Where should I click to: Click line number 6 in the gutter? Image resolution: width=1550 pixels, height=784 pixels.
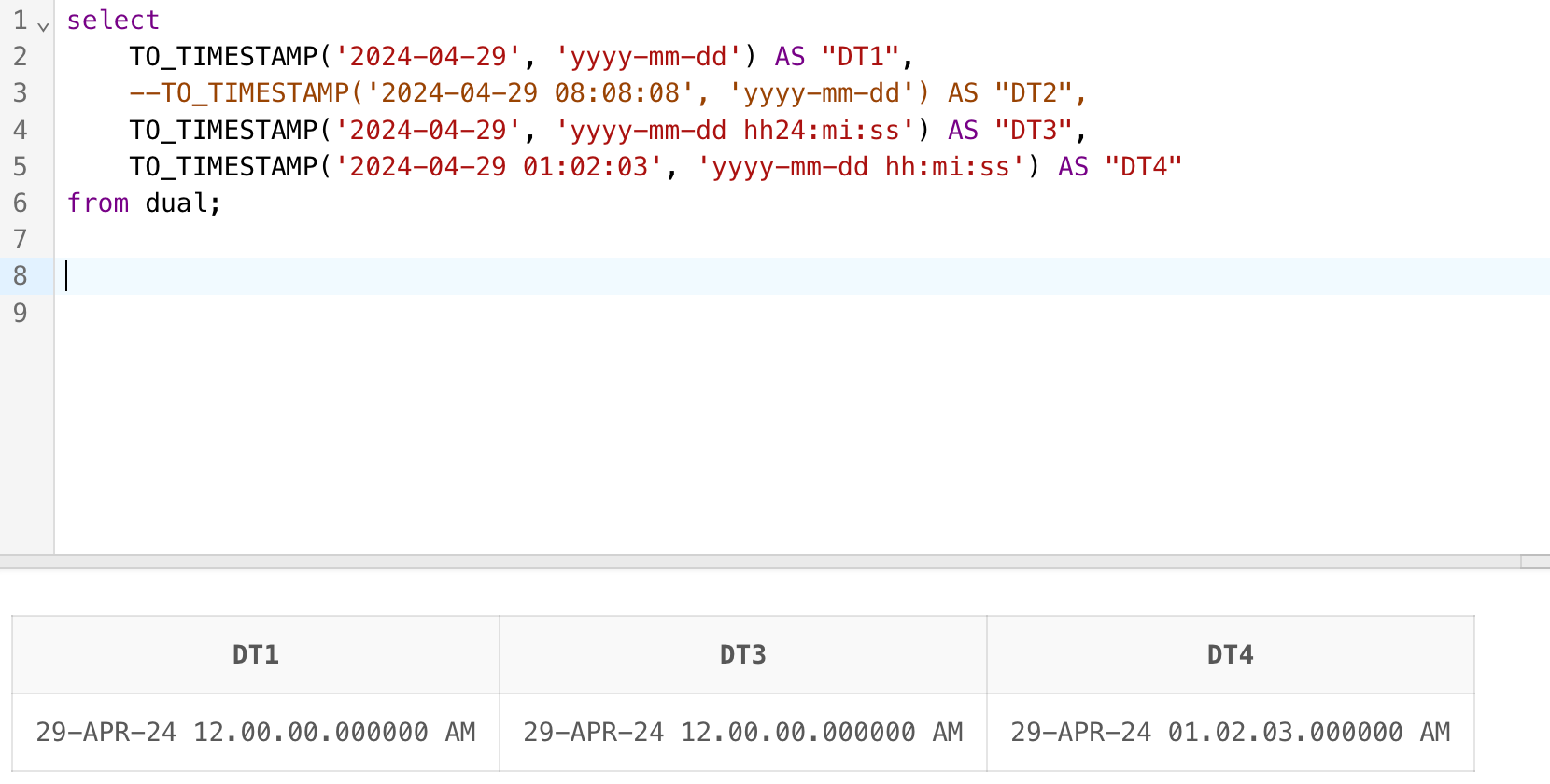tap(20, 203)
